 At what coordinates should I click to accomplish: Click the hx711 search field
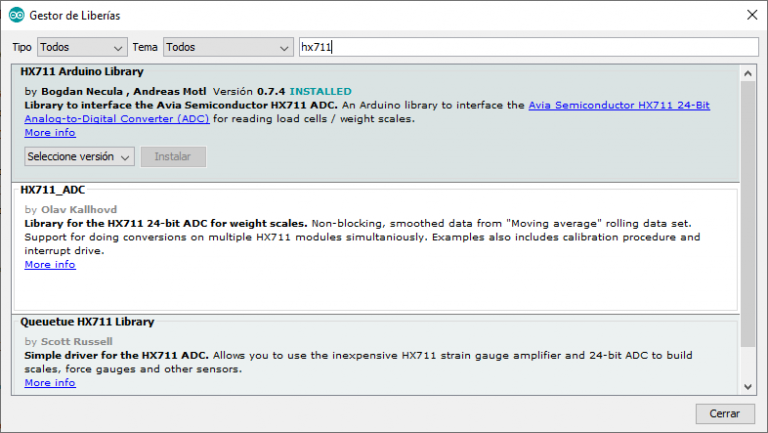coord(528,47)
